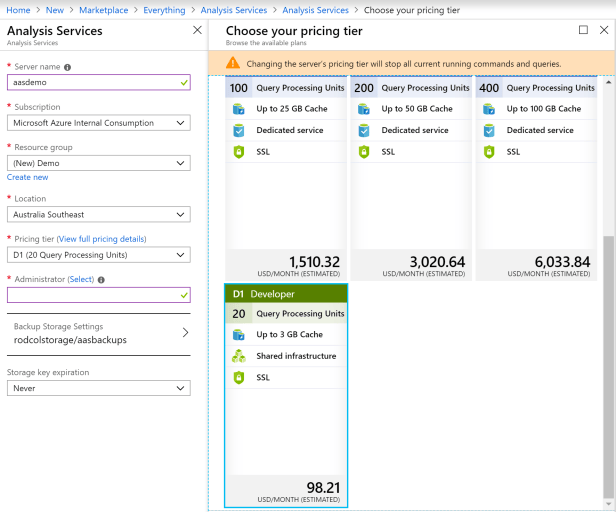Click '100 Query Processing Units' row
Image resolution: width=616 pixels, height=512 pixels.
(286, 88)
